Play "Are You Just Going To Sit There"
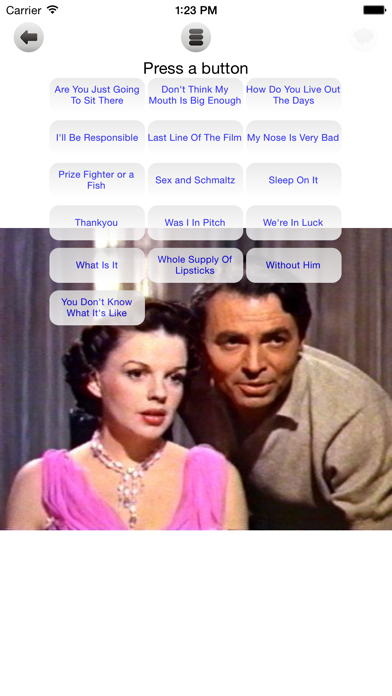Viewport: 392px width, 696px height. click(97, 95)
